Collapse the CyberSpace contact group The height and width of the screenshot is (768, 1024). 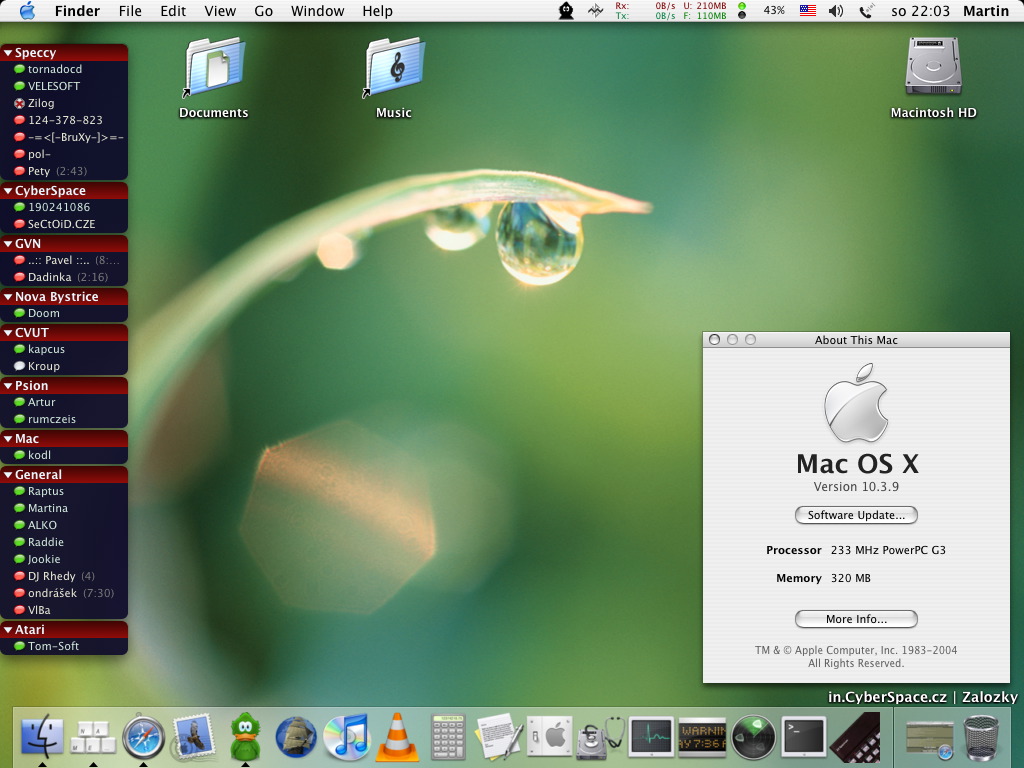(8, 191)
